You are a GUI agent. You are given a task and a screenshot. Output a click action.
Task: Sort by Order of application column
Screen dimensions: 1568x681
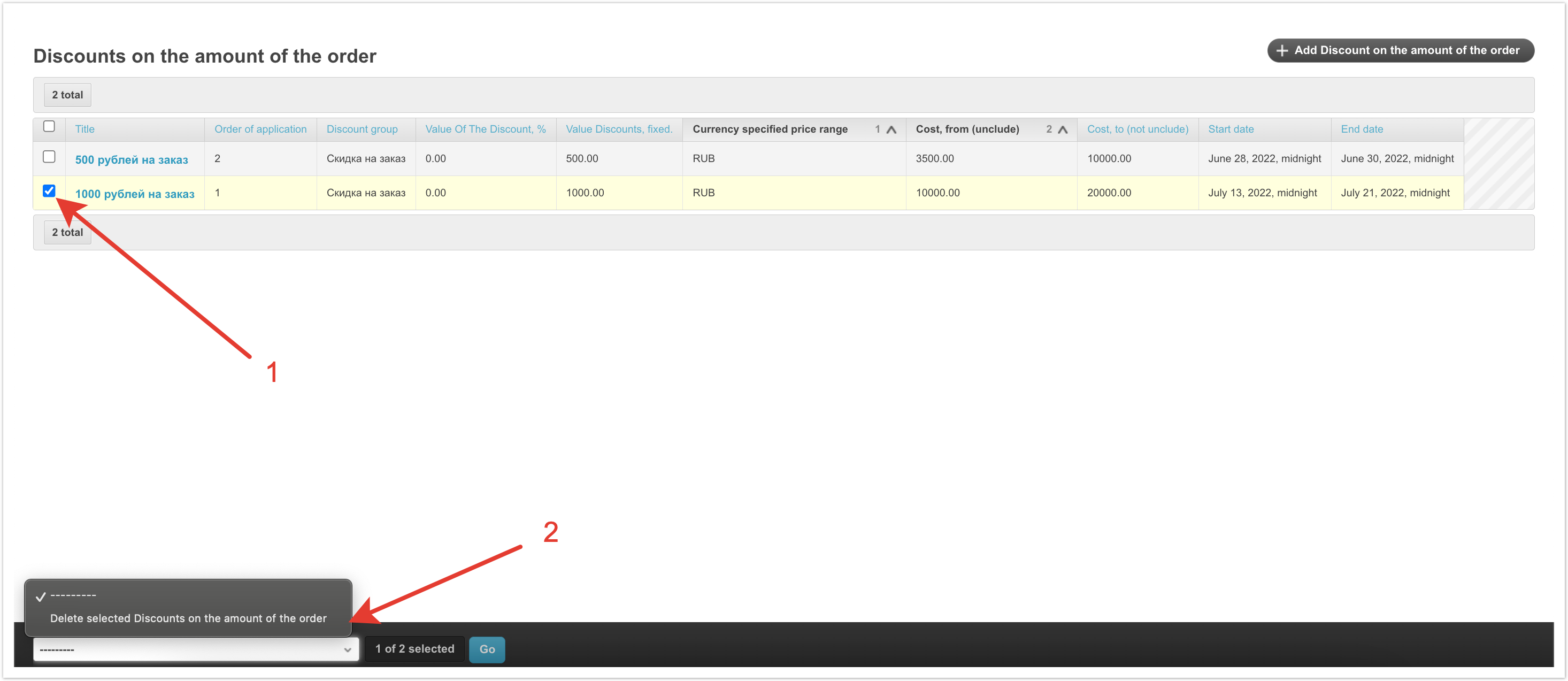pos(260,129)
